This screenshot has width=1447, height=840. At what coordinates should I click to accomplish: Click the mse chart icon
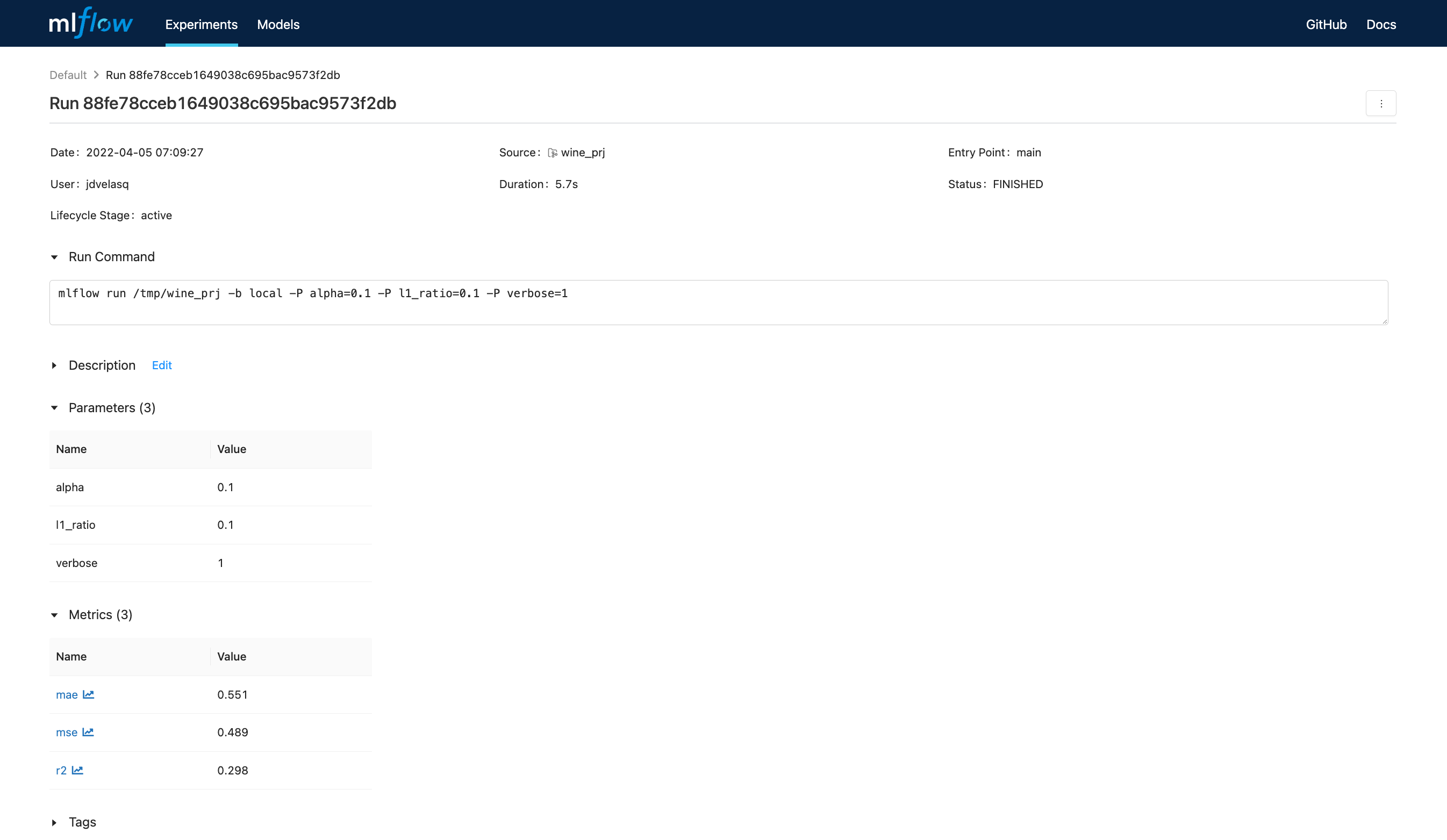pyautogui.click(x=88, y=732)
